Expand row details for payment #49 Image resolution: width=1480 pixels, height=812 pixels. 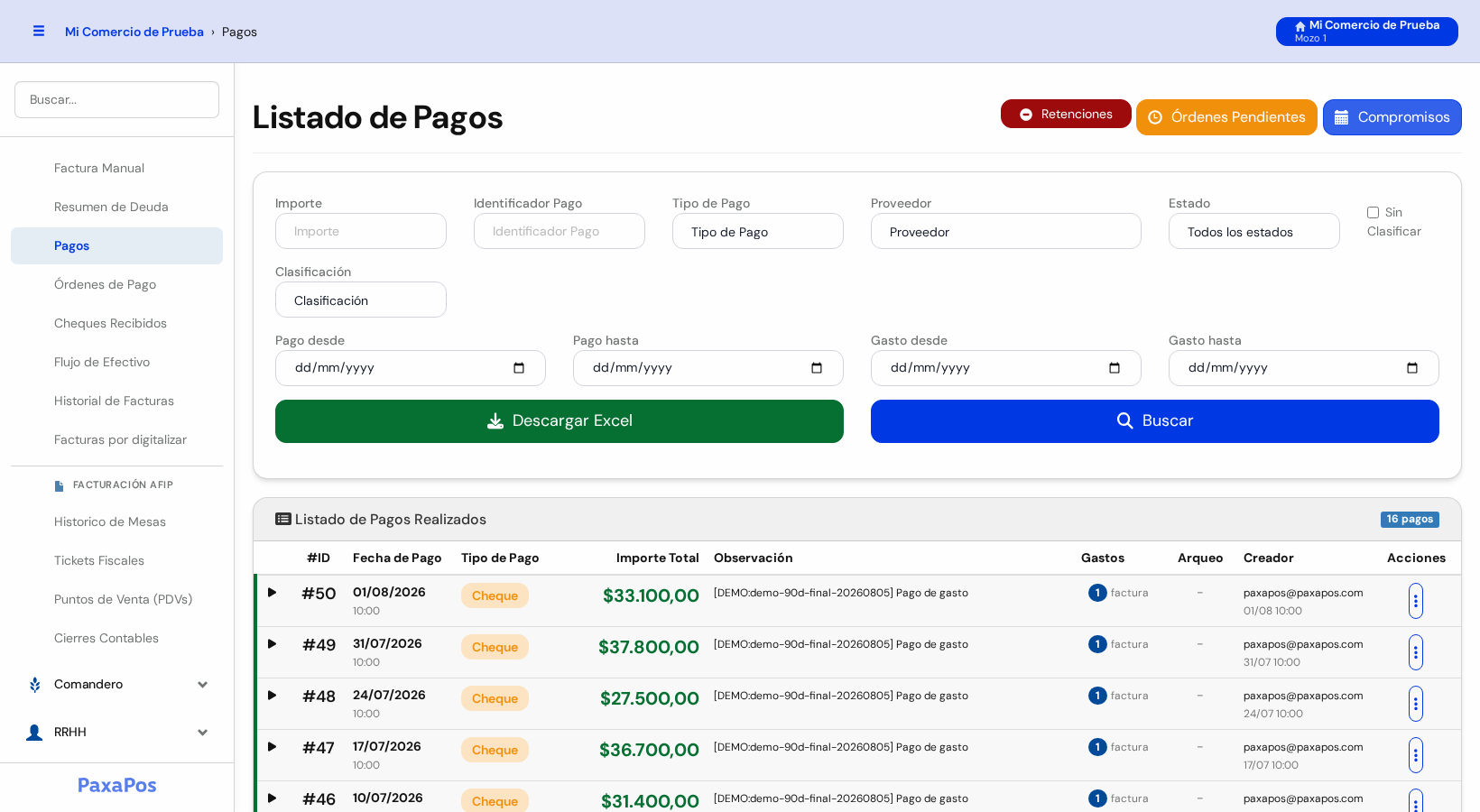[272, 644]
